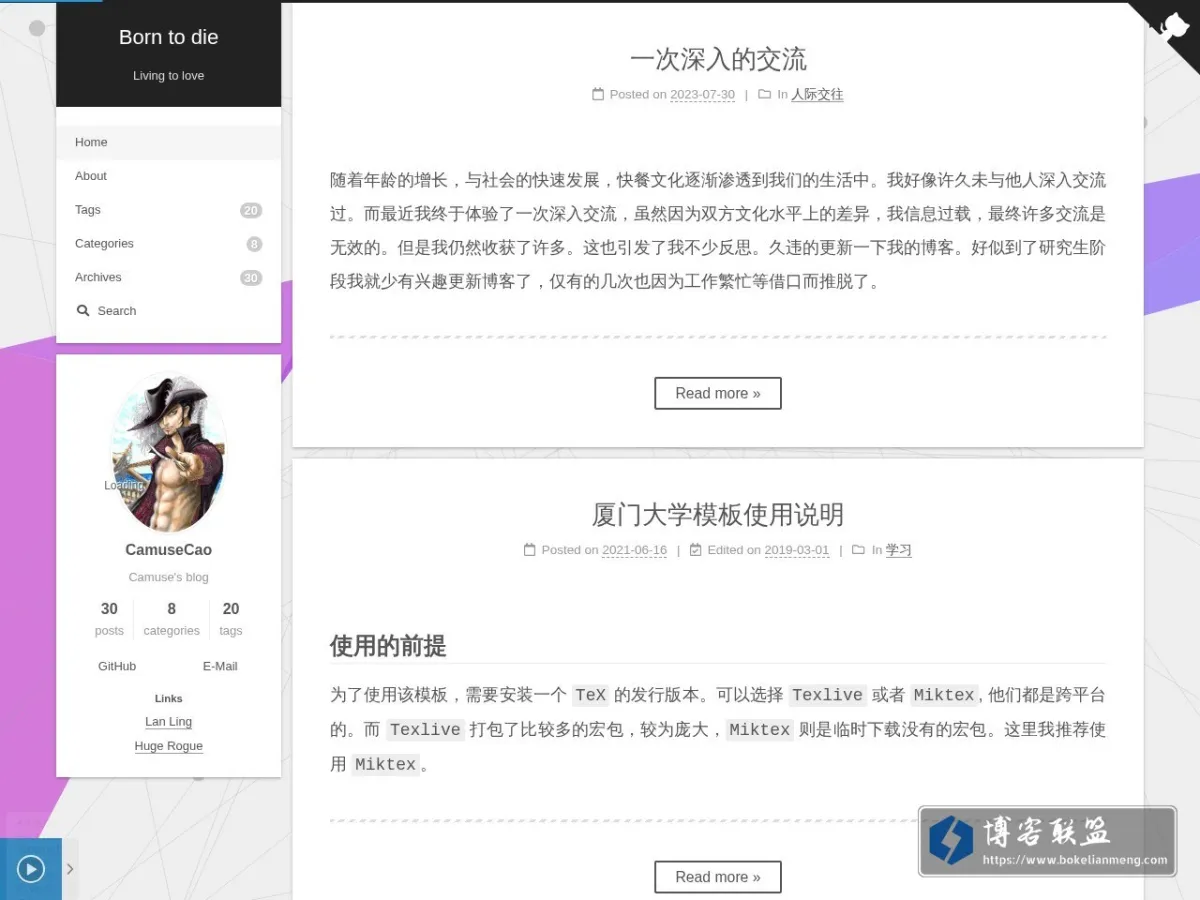Click the CamuseCao author name
Image resolution: width=1200 pixels, height=900 pixels.
coord(168,550)
